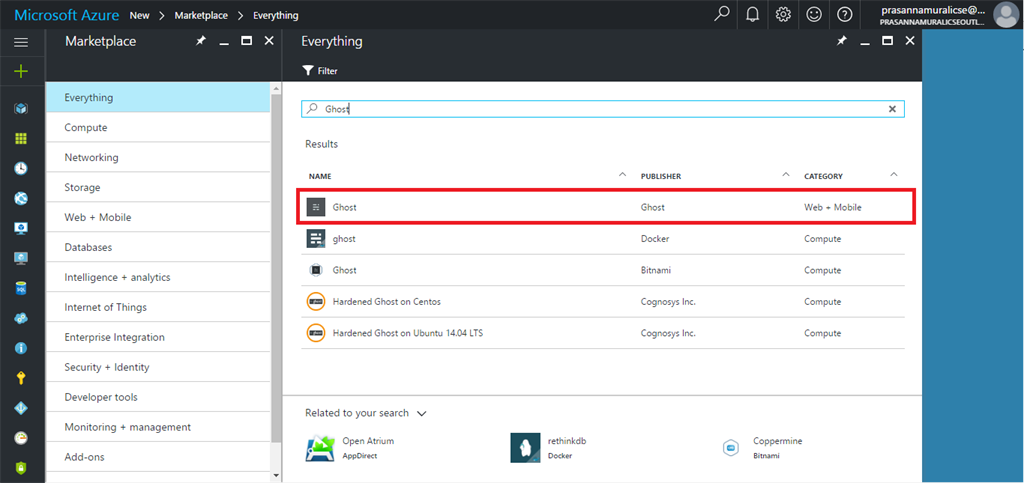Sort results by NAME column arrow
This screenshot has width=1024, height=483.
click(x=622, y=175)
